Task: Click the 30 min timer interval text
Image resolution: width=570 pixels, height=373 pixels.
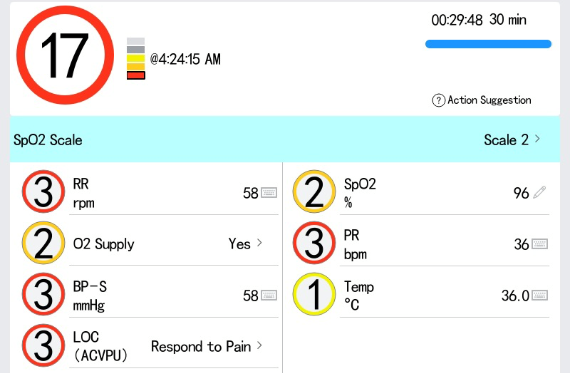Action: point(508,20)
